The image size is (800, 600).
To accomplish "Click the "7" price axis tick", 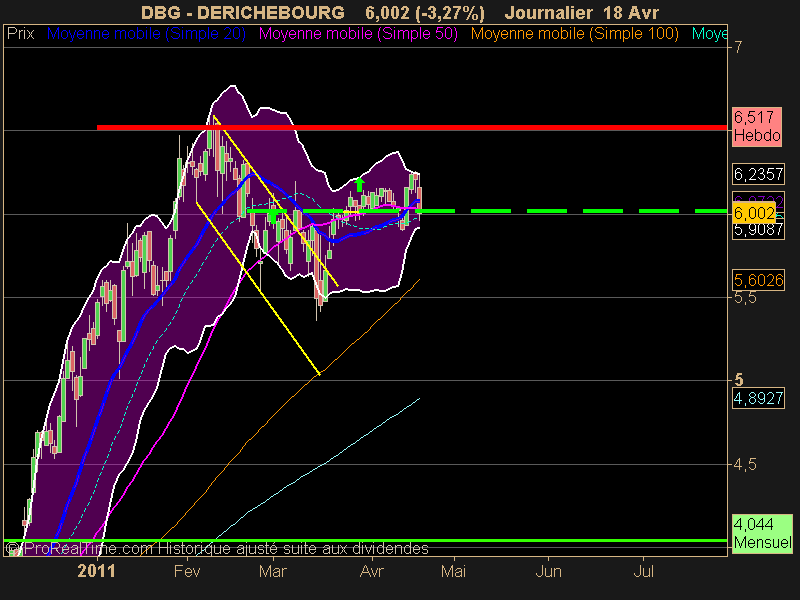I will point(738,47).
